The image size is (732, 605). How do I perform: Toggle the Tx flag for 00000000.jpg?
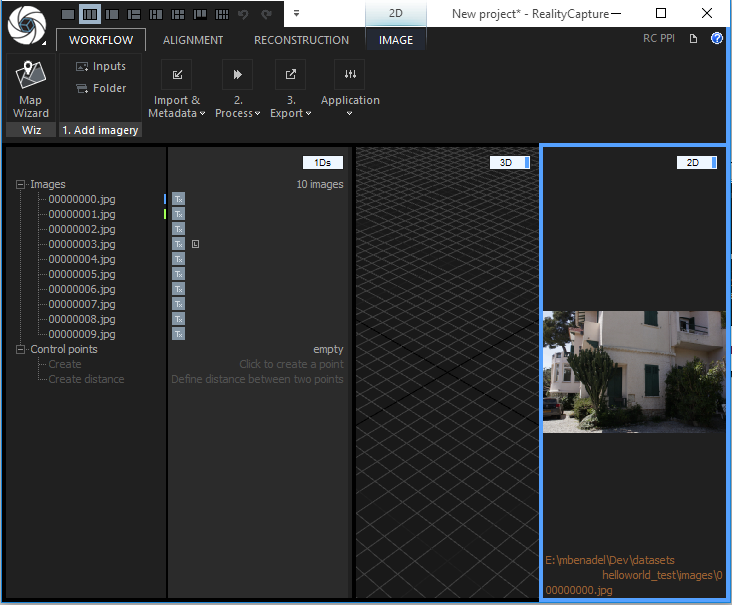pos(178,199)
